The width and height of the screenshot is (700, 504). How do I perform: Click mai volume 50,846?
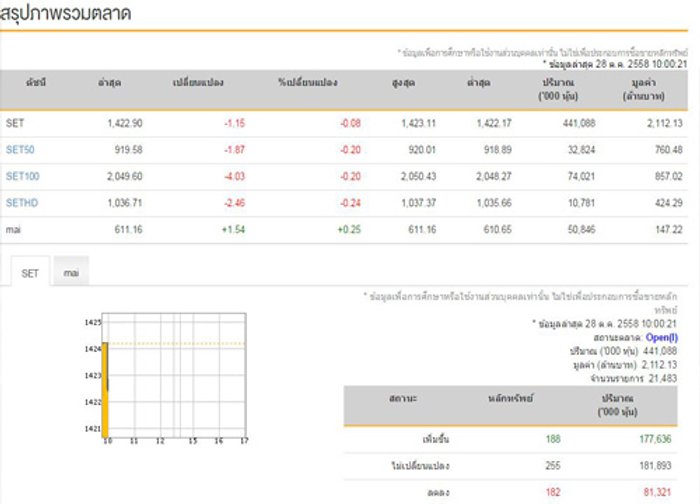[x=581, y=229]
